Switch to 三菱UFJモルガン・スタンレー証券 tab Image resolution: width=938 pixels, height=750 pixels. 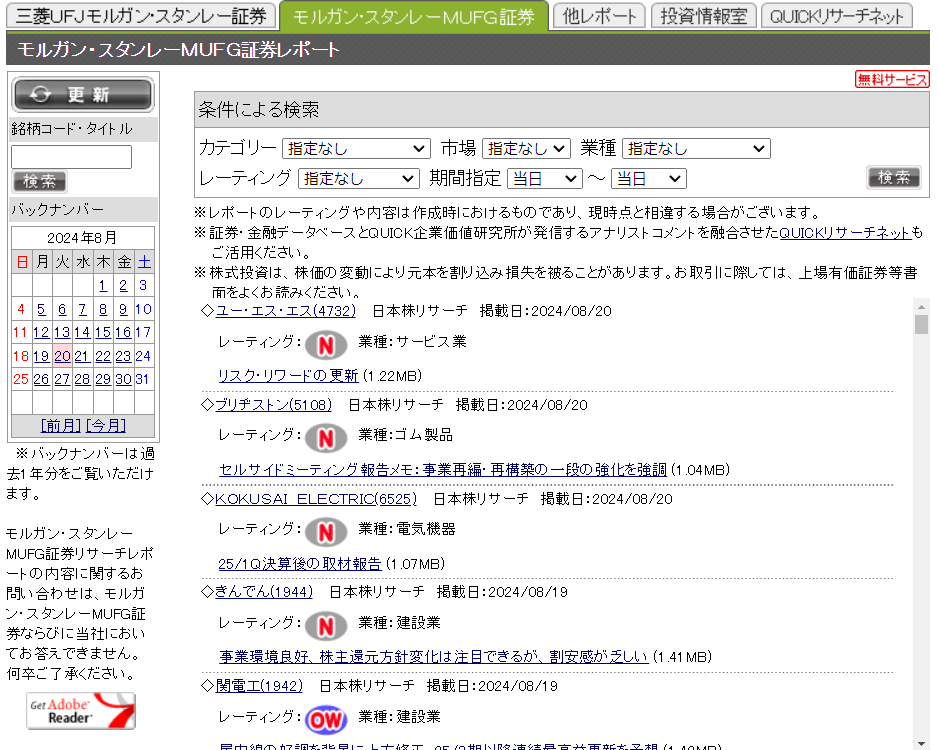point(141,16)
